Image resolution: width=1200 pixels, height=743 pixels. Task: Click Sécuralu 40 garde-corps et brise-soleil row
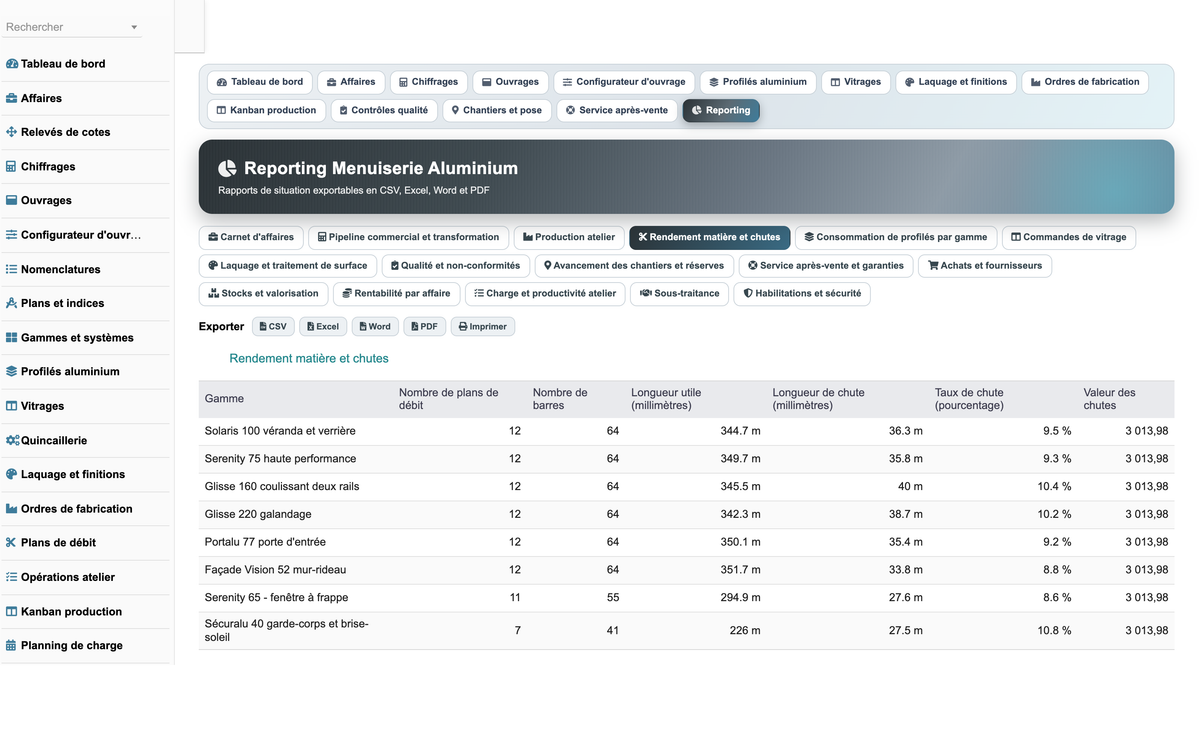[x=686, y=631]
